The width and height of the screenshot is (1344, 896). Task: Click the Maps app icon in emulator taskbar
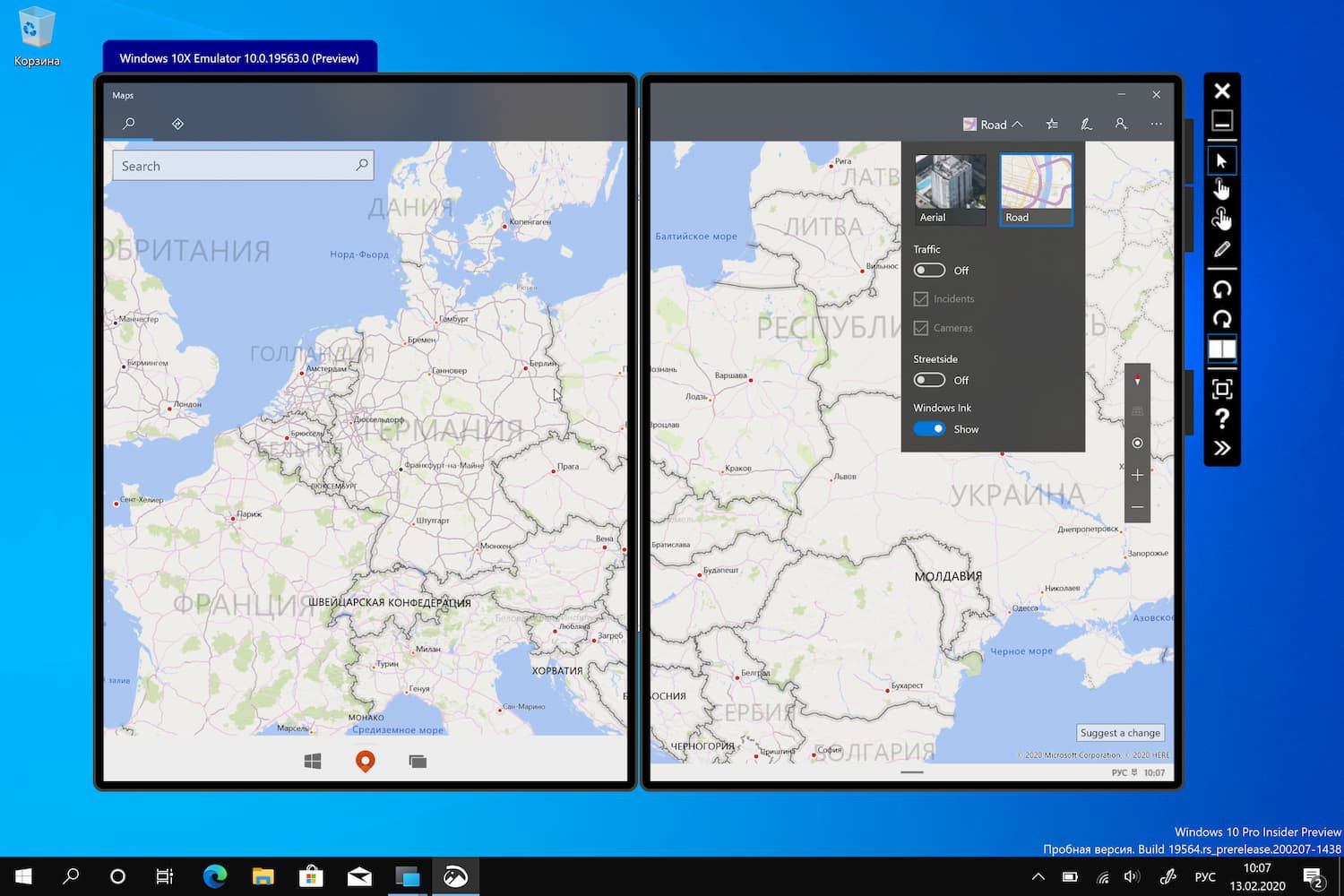pyautogui.click(x=365, y=761)
